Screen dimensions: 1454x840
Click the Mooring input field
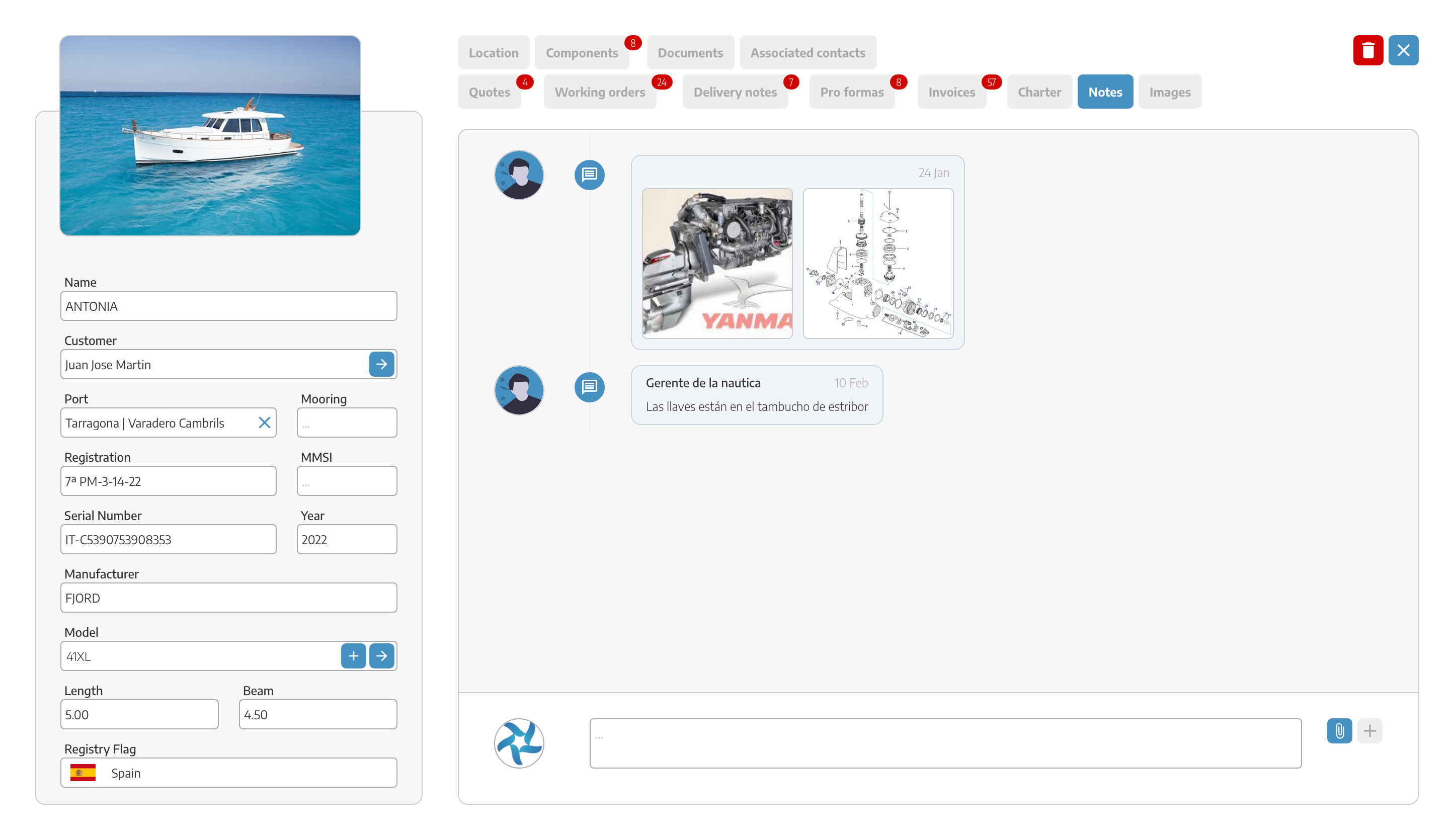click(347, 423)
